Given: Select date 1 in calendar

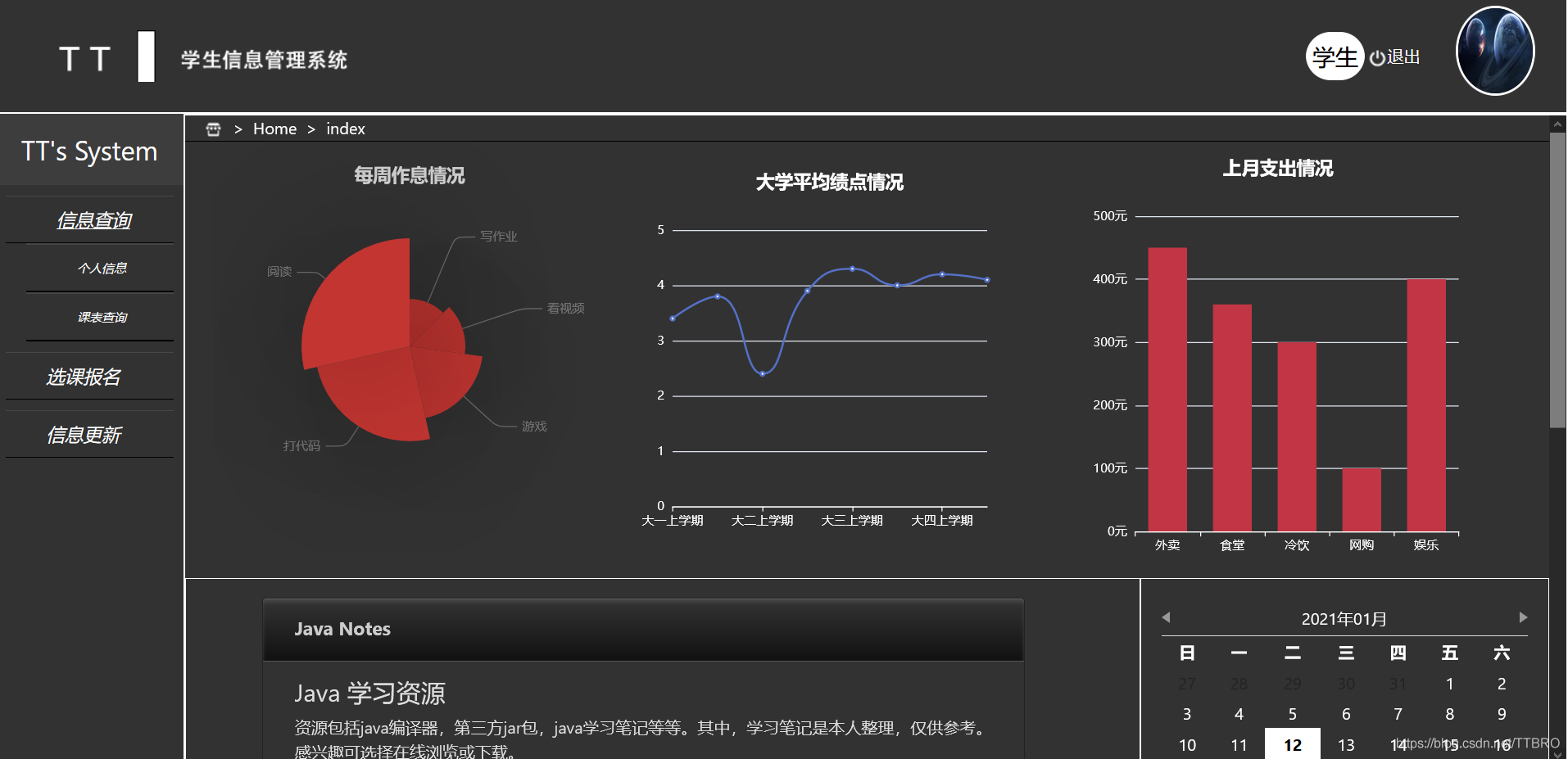Looking at the screenshot, I should coord(1449,684).
